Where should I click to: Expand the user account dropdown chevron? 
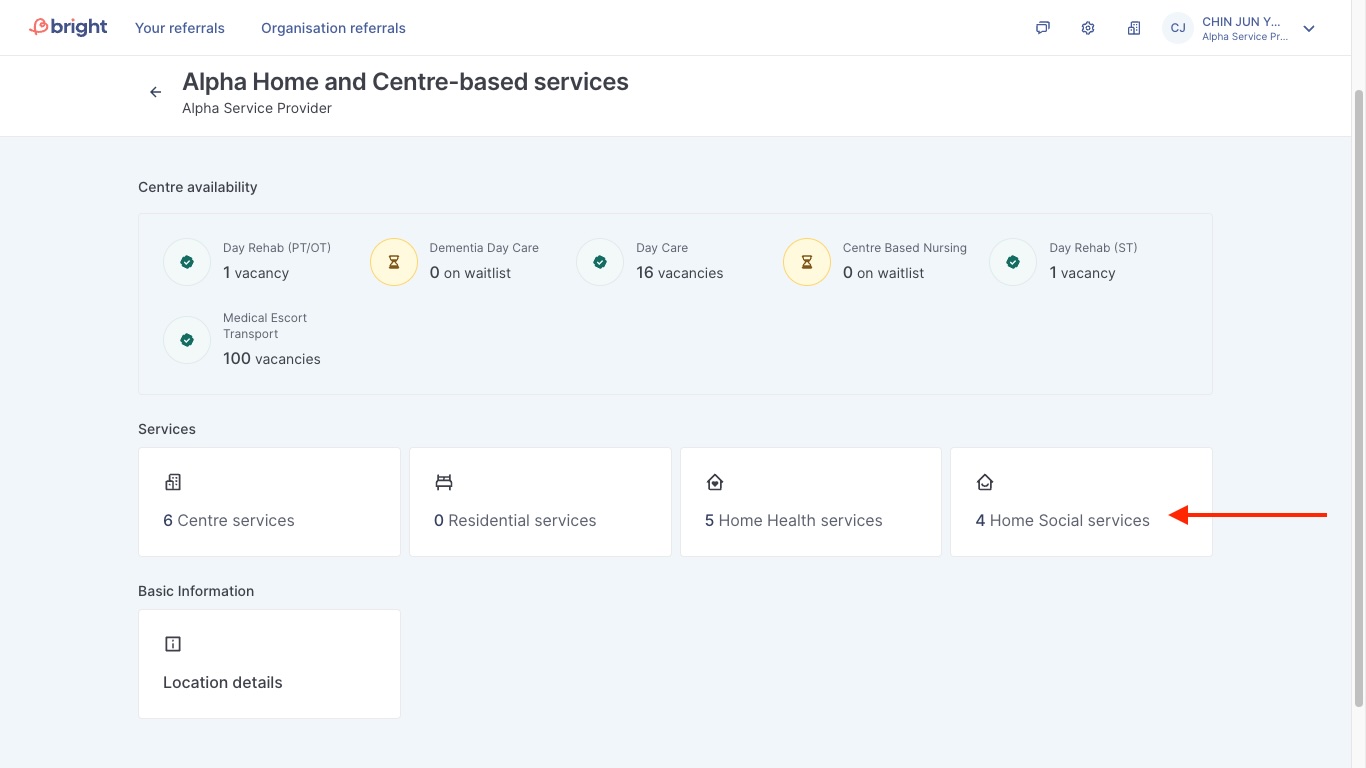[1309, 29]
